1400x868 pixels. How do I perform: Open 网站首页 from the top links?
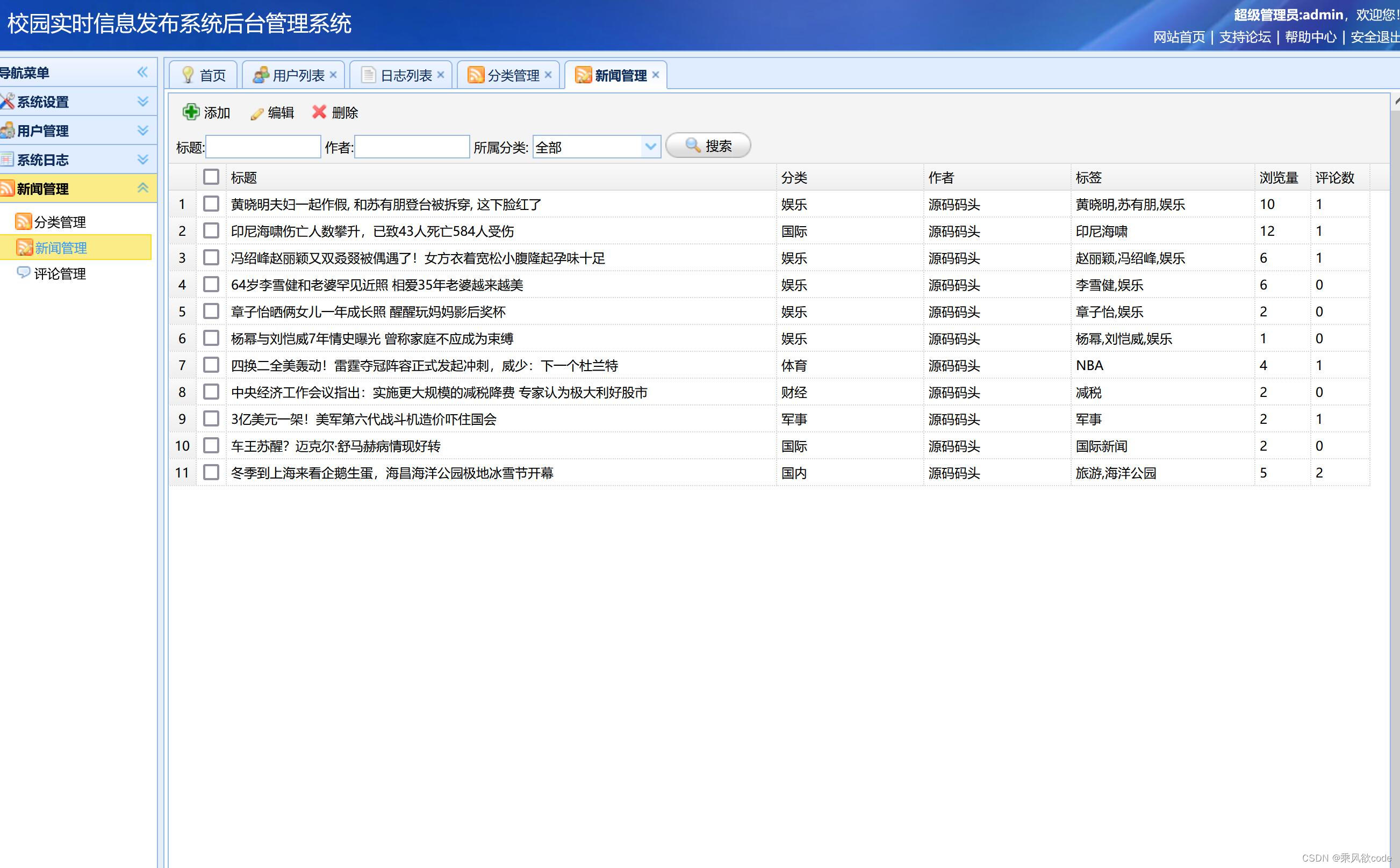pyautogui.click(x=1180, y=38)
